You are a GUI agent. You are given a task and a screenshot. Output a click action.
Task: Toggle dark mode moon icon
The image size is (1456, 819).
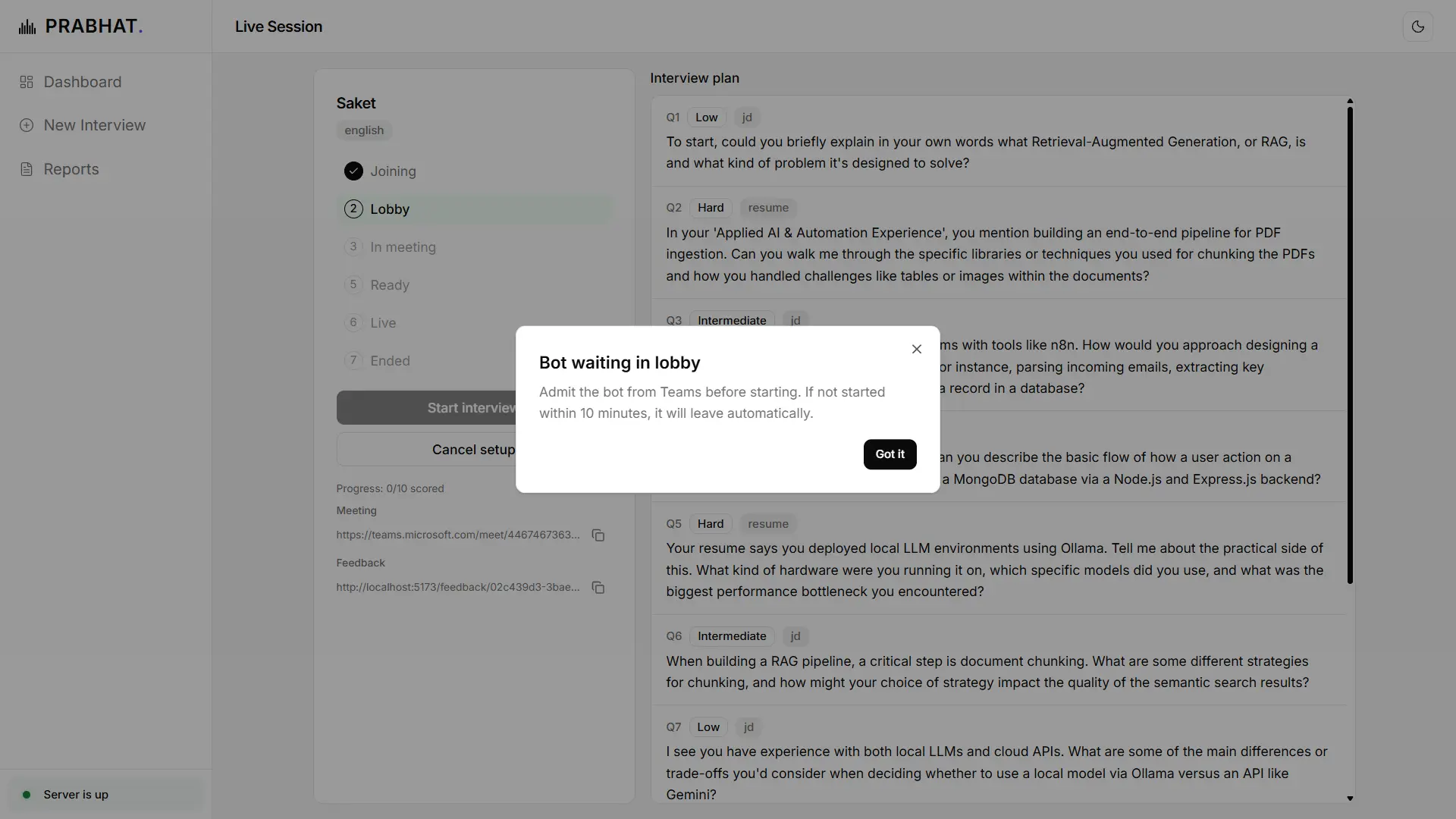(1417, 27)
